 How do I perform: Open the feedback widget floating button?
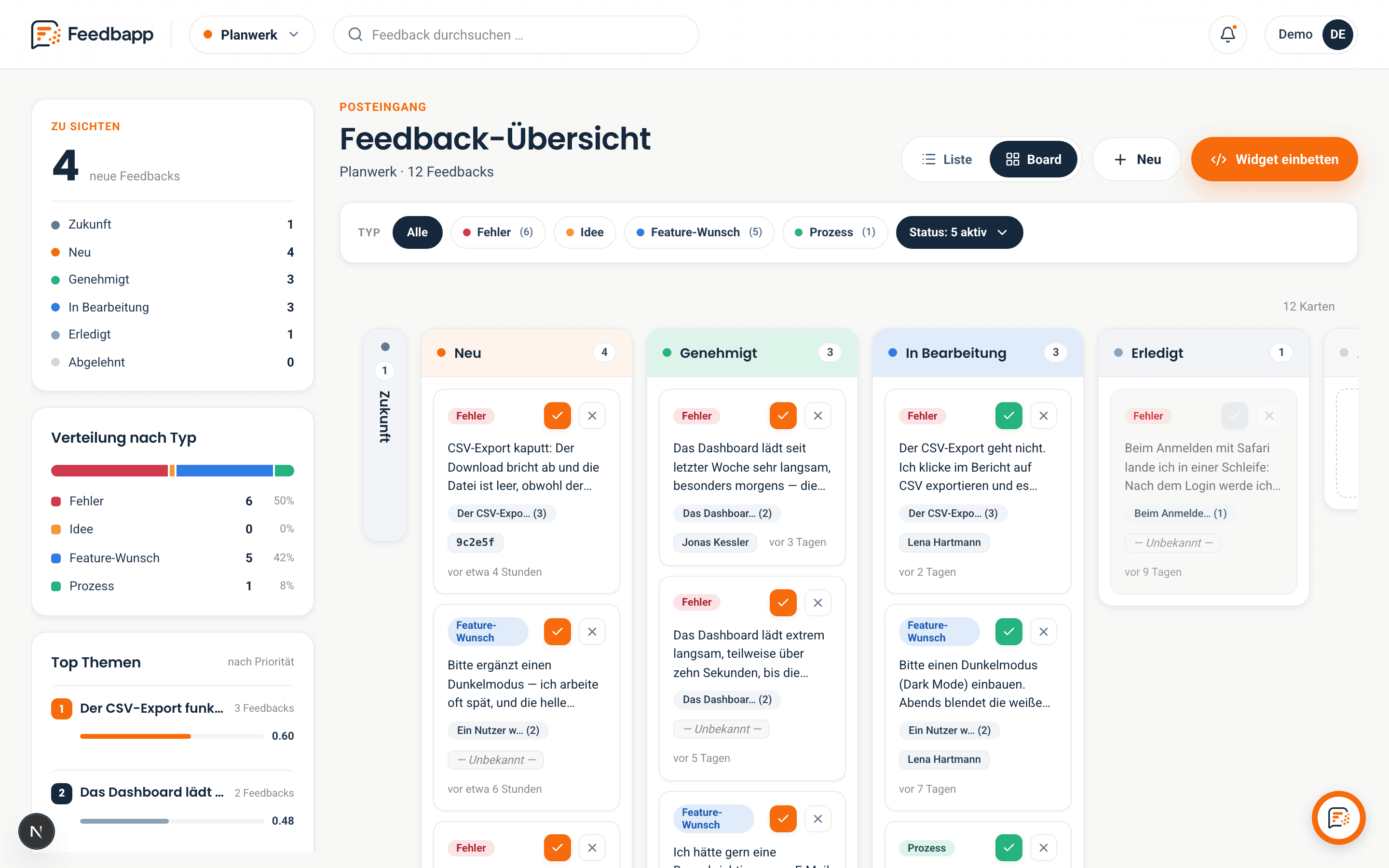tap(1338, 817)
